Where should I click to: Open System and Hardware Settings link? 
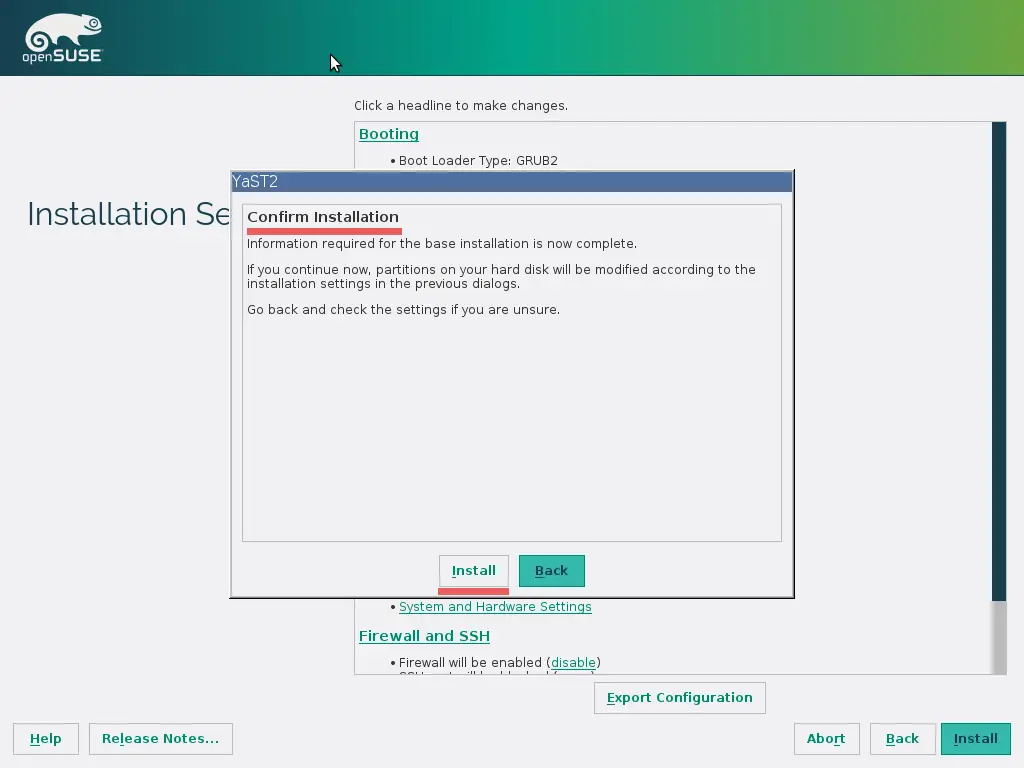(495, 607)
